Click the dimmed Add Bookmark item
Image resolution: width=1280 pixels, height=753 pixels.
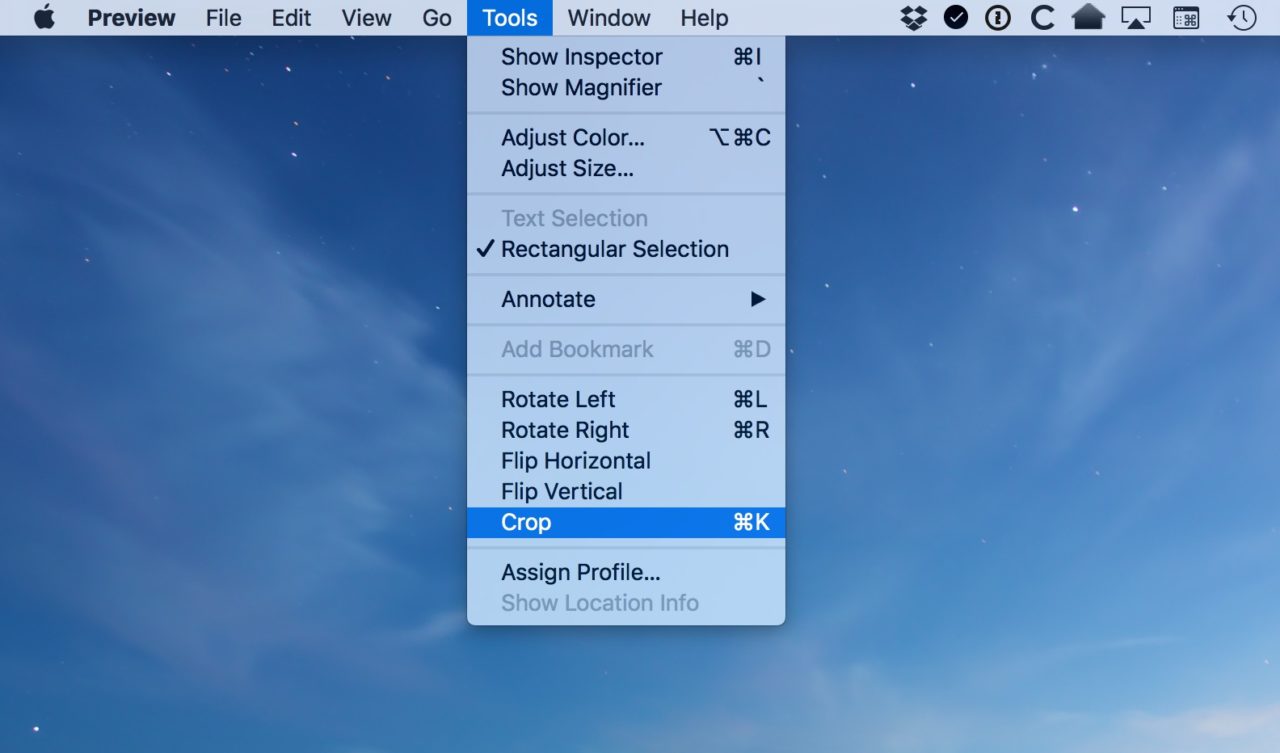(626, 349)
